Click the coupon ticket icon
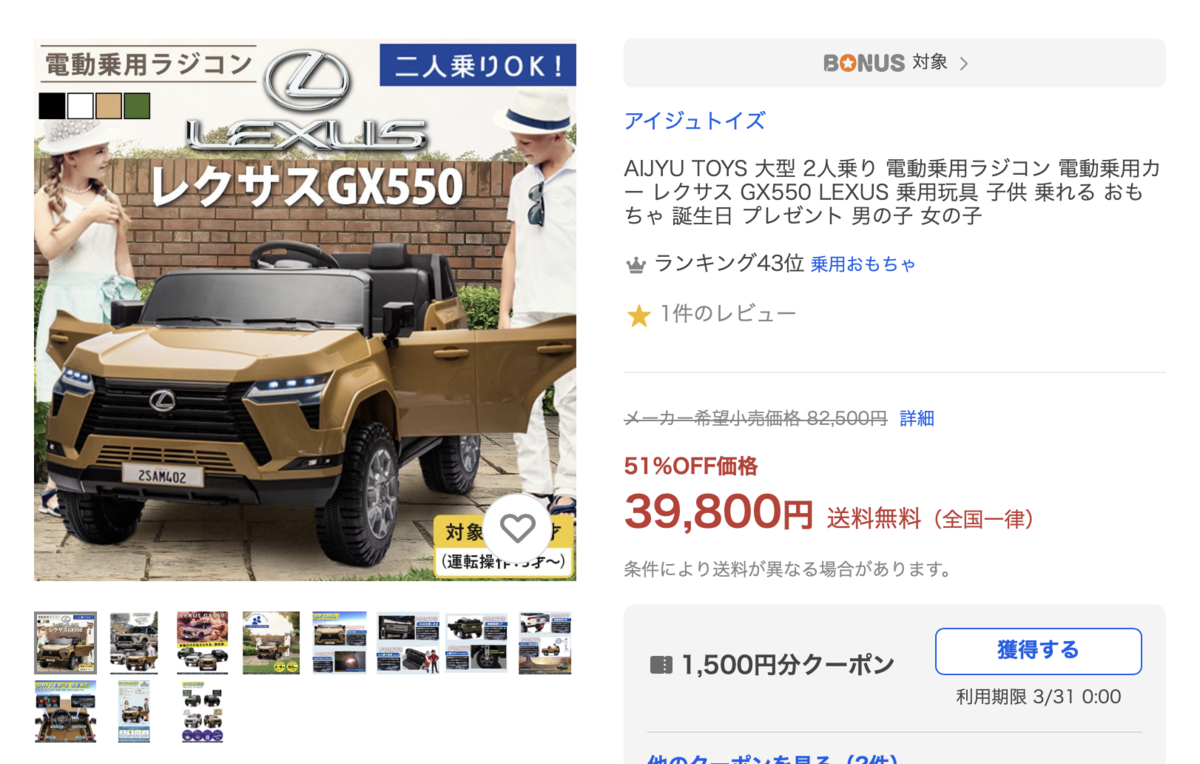The height and width of the screenshot is (764, 1200). click(x=660, y=664)
